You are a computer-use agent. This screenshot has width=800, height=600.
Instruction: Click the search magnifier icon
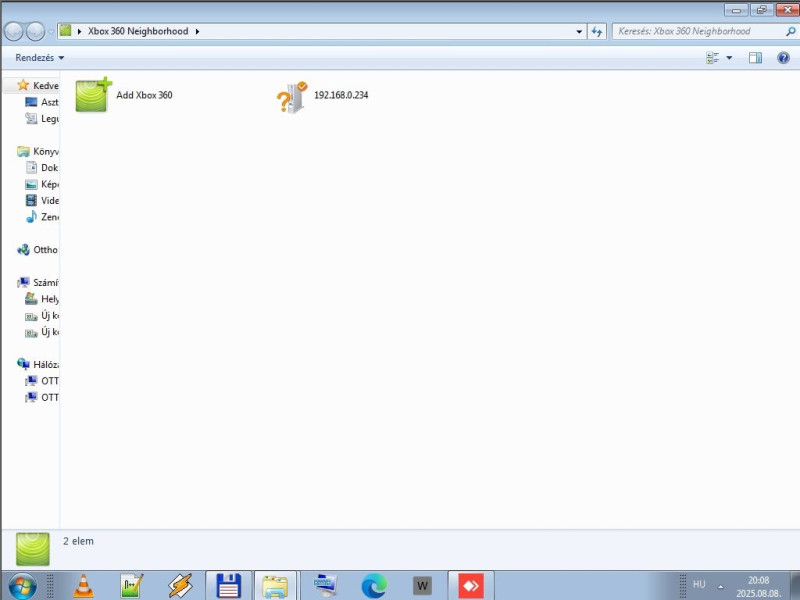tap(790, 31)
